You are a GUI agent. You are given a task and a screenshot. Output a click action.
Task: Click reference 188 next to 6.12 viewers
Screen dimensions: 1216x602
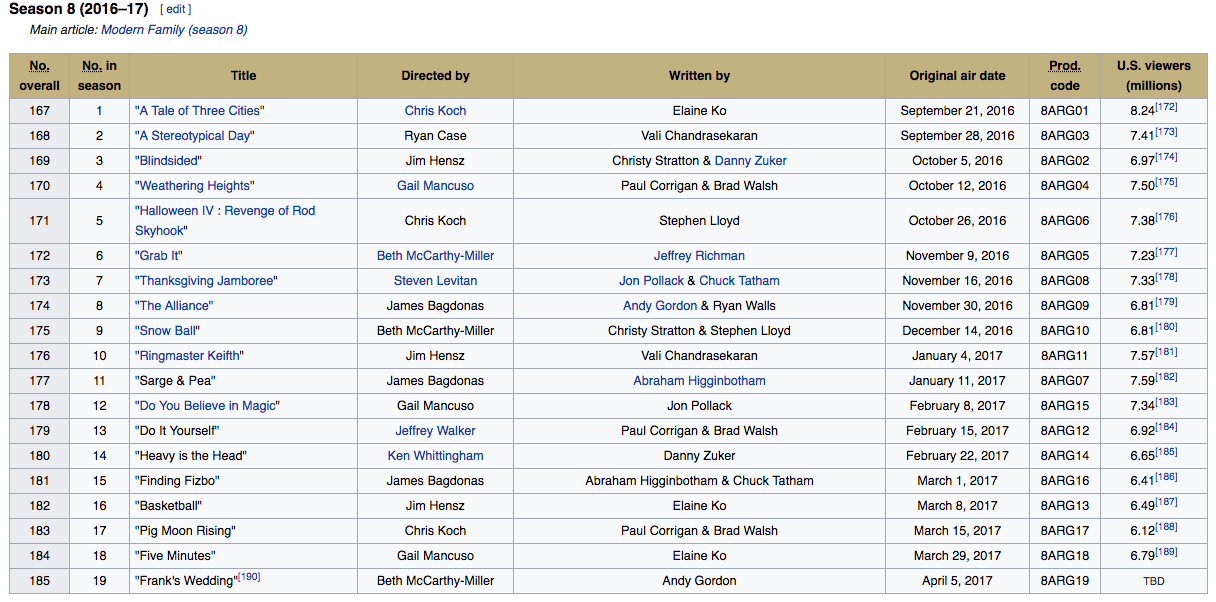1166,527
